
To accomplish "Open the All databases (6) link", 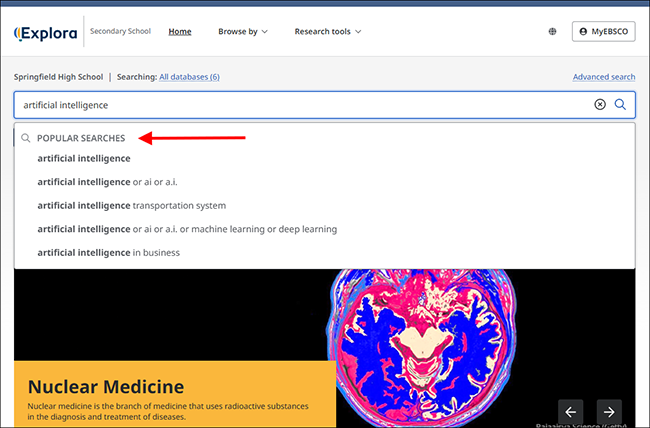I will click(x=189, y=77).
